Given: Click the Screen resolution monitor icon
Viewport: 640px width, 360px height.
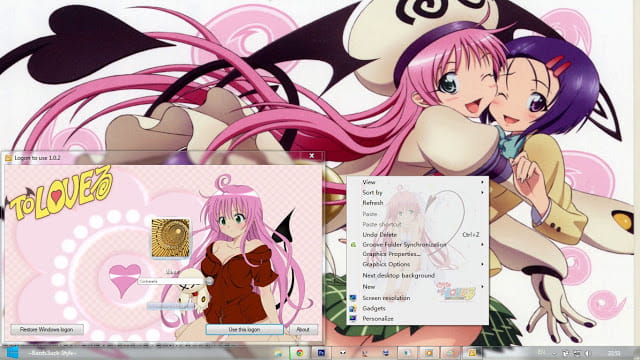Looking at the screenshot, I should [353, 298].
